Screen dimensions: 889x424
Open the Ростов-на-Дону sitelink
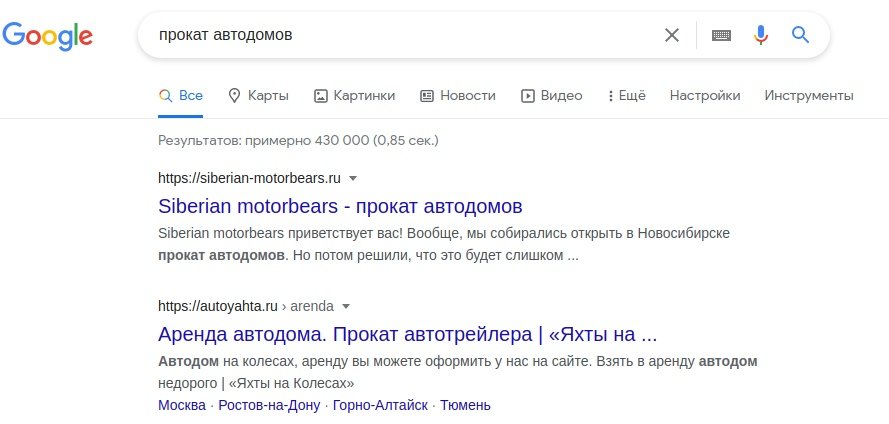point(268,405)
